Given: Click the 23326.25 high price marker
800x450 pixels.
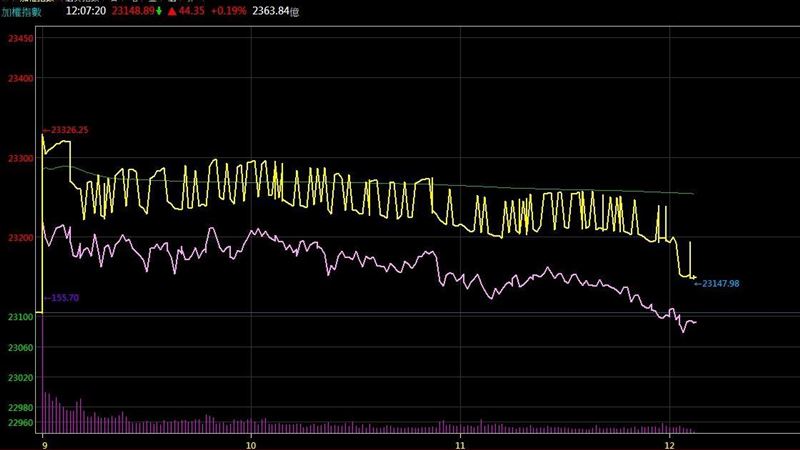Looking at the screenshot, I should pyautogui.click(x=69, y=130).
